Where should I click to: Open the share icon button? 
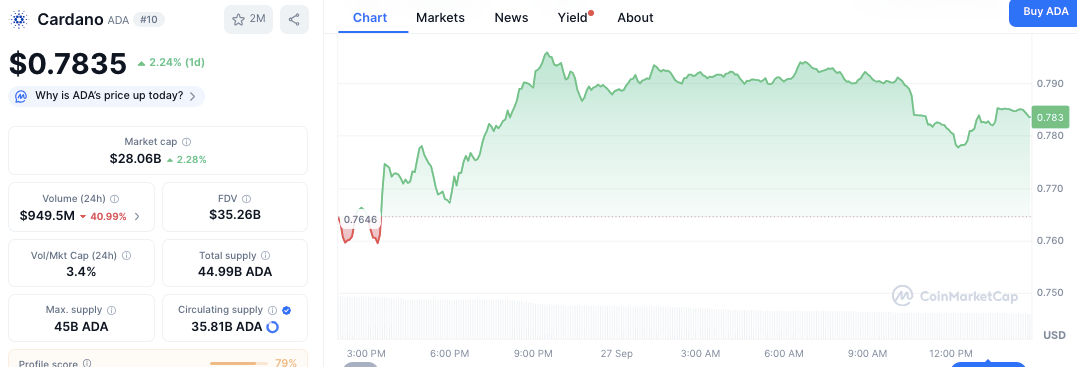coord(294,19)
